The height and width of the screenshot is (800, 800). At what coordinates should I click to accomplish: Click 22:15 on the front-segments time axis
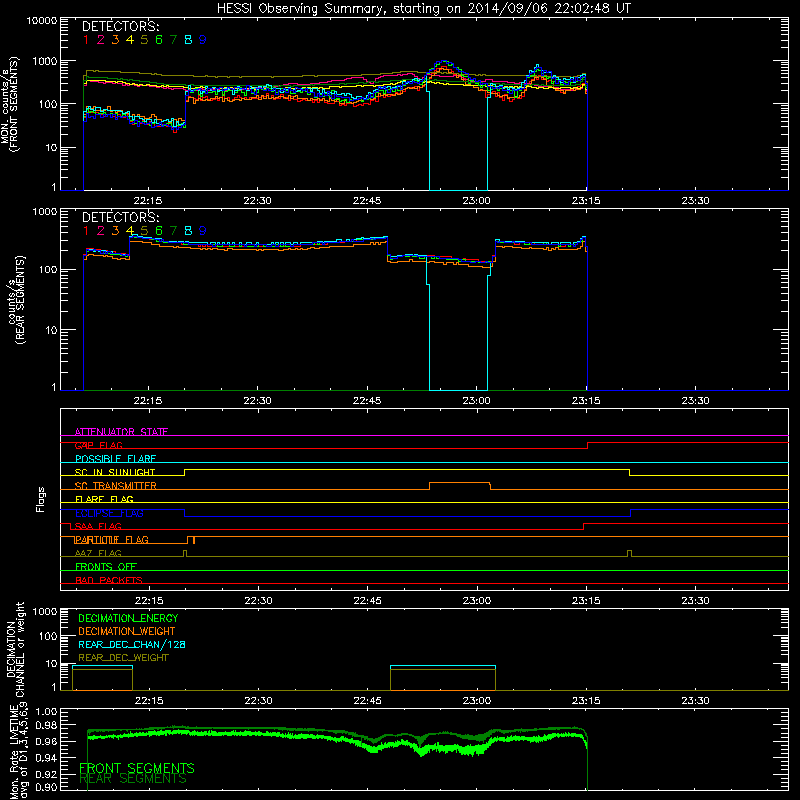[148, 201]
